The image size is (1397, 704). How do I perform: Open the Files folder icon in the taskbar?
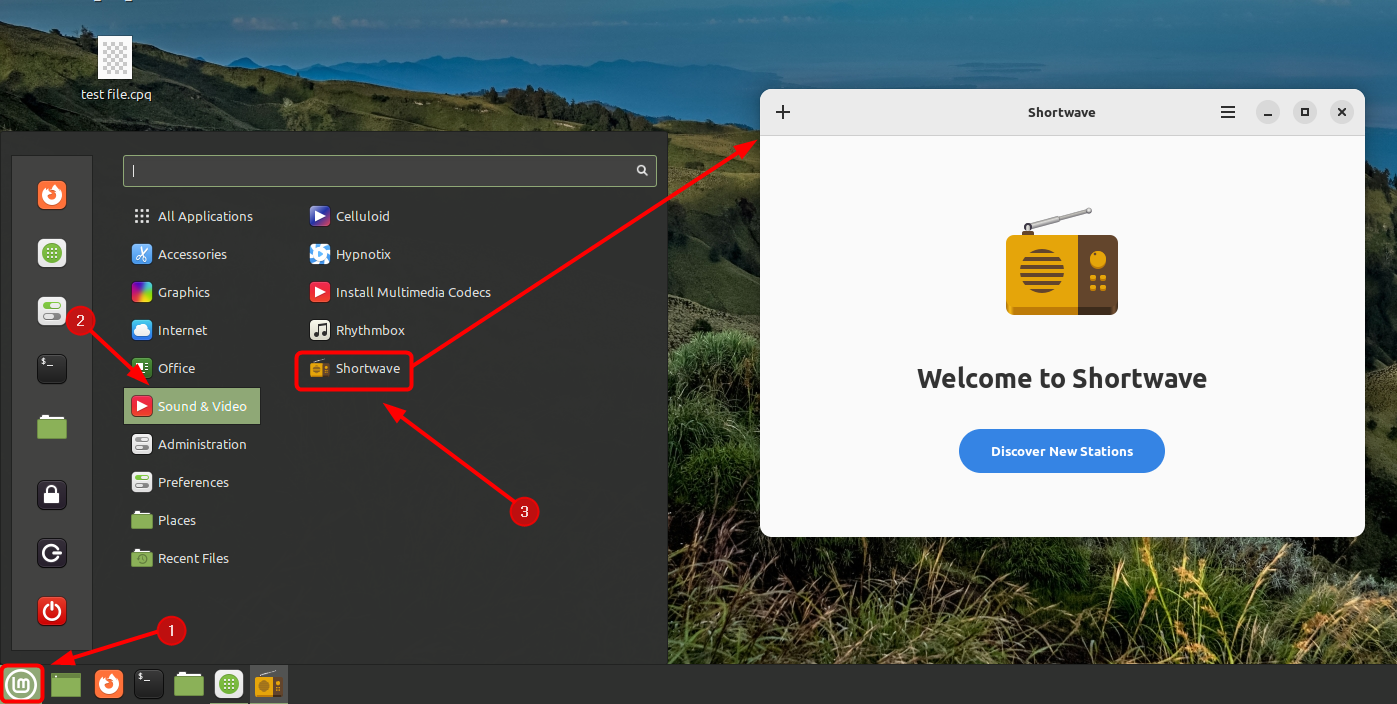pos(189,684)
